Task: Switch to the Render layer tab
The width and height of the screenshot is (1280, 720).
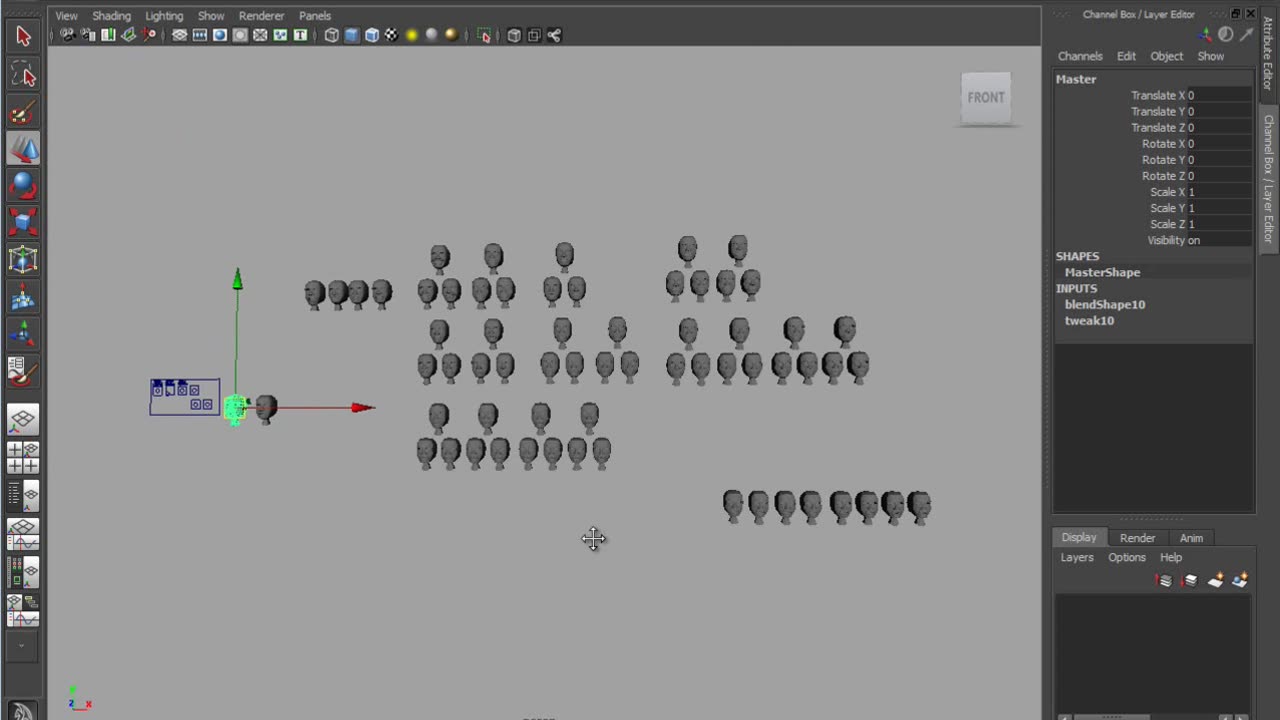Action: coord(1137,538)
